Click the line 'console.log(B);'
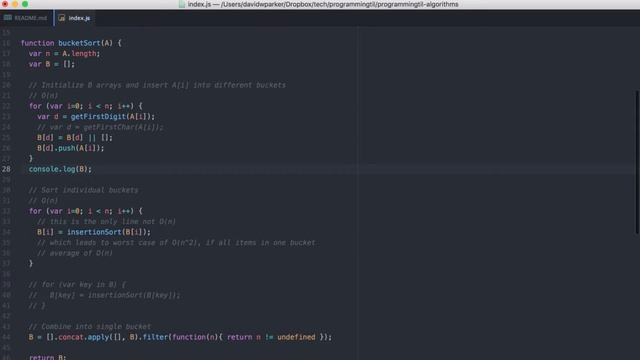This screenshot has width=640, height=360. (x=60, y=169)
